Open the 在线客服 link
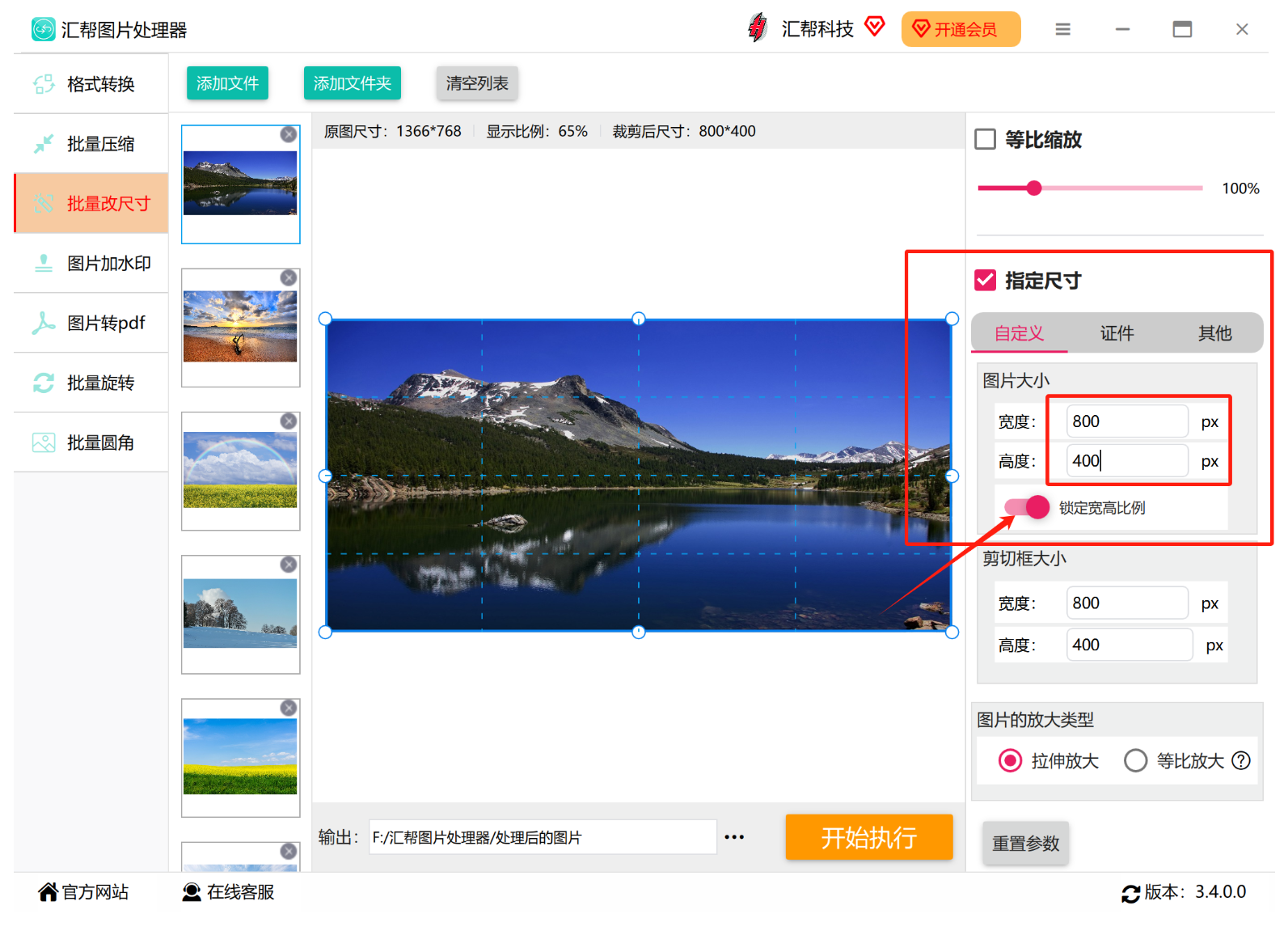The width and height of the screenshot is (1288, 931). point(228,892)
